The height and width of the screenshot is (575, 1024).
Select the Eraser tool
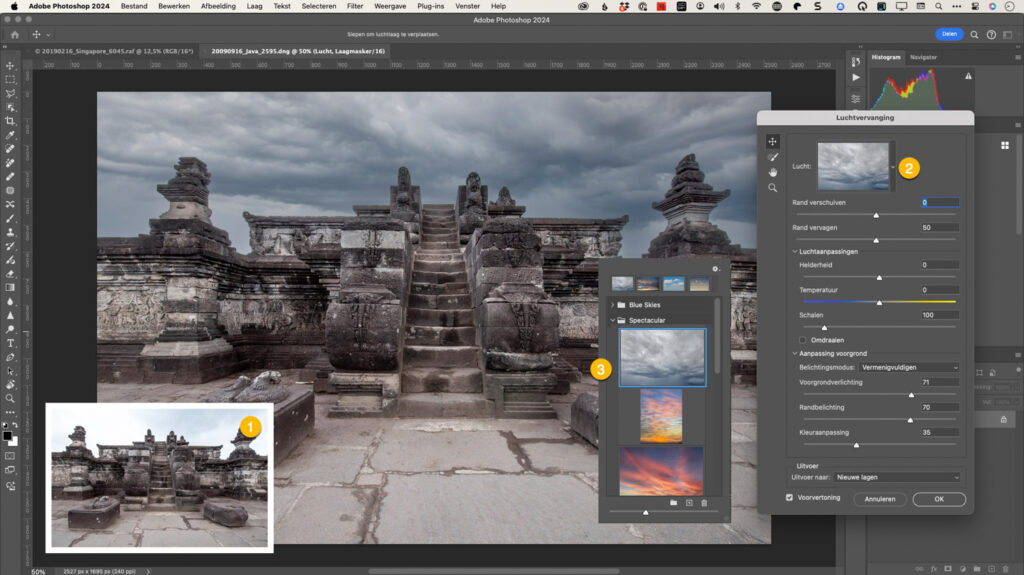tap(10, 274)
